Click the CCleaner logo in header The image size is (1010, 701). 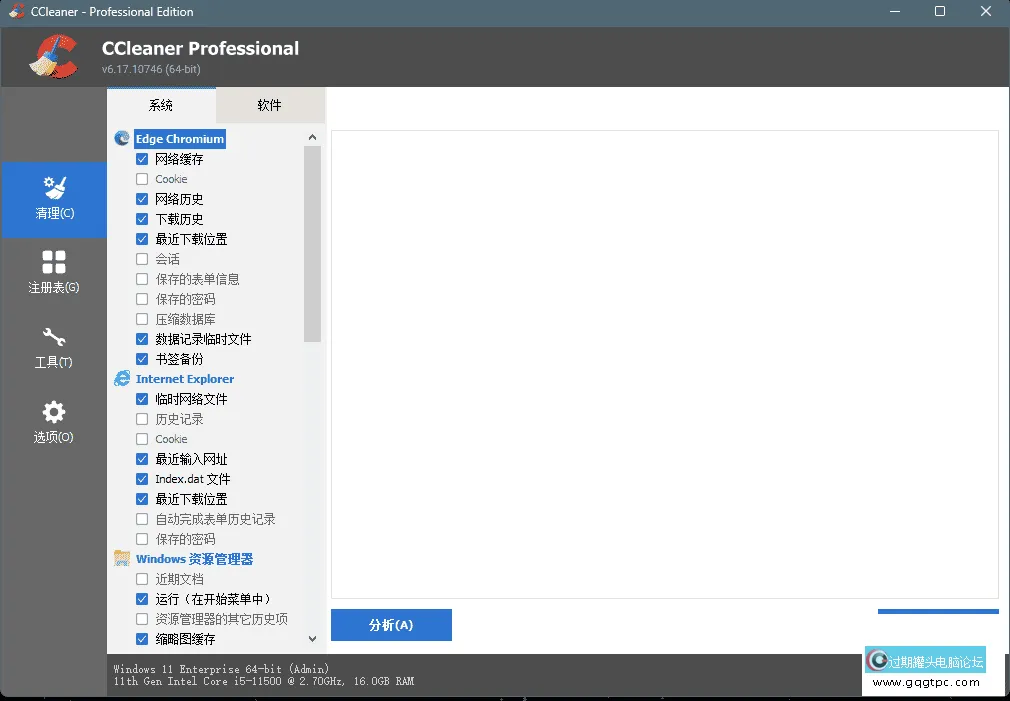coord(54,56)
